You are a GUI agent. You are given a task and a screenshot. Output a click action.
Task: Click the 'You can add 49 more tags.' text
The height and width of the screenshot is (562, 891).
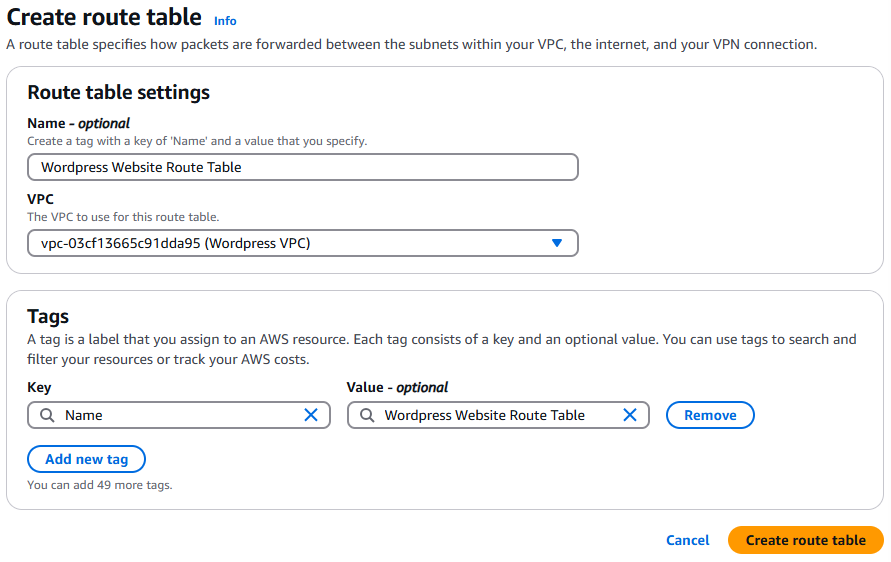coord(100,485)
